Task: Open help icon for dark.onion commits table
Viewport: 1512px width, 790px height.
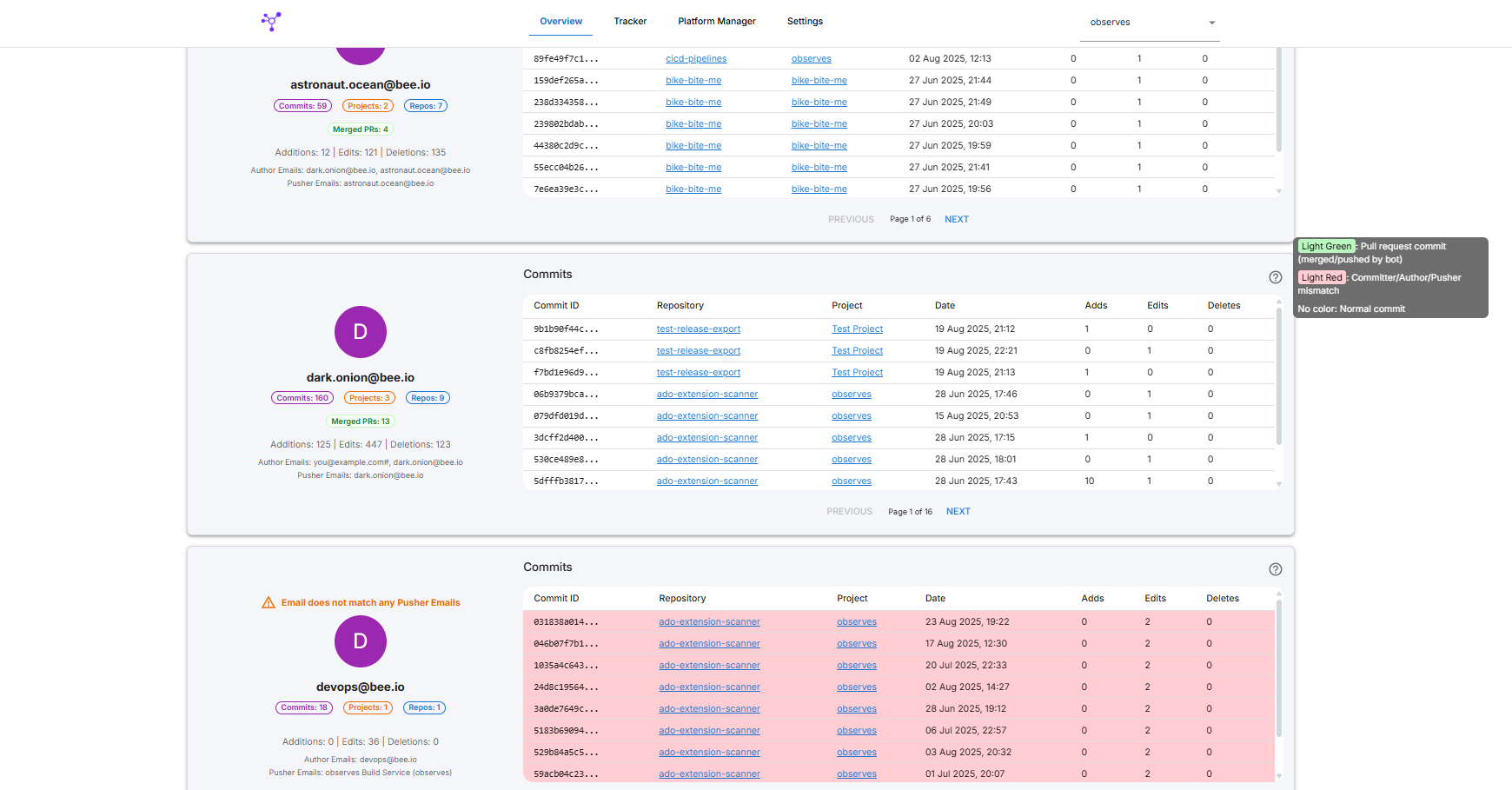Action: point(1275,277)
